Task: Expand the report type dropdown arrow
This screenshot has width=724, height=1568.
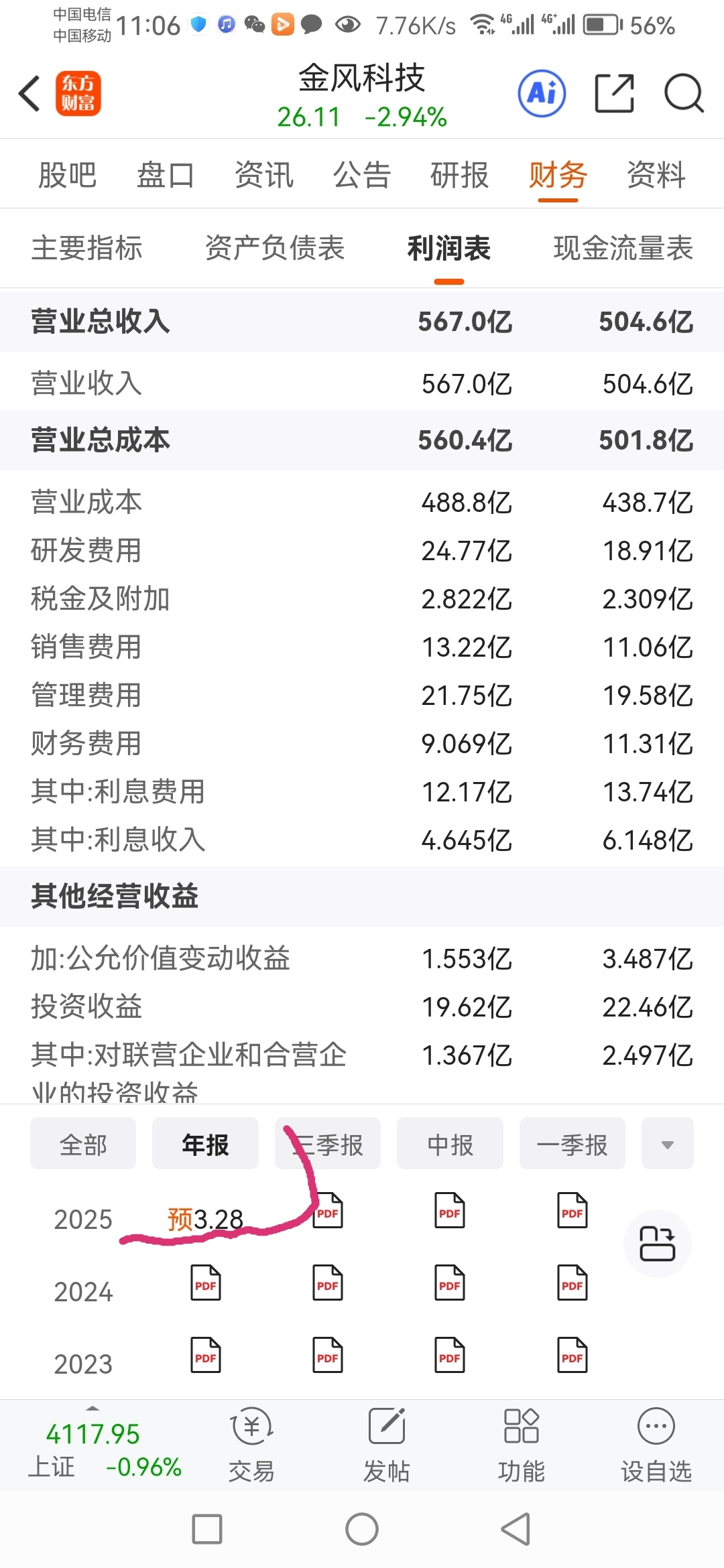Action: tap(668, 1143)
